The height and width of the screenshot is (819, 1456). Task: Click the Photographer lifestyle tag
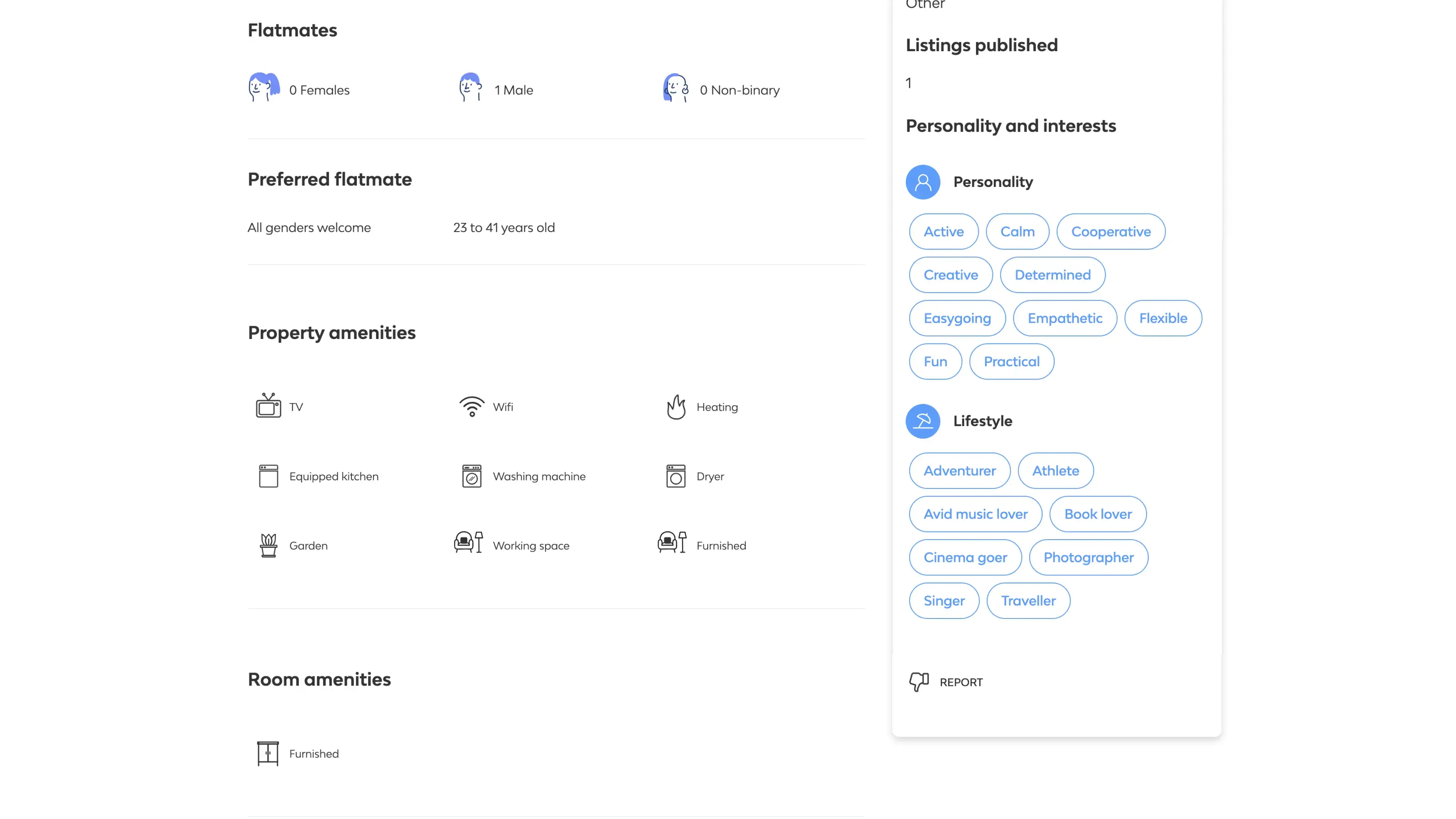click(x=1088, y=557)
